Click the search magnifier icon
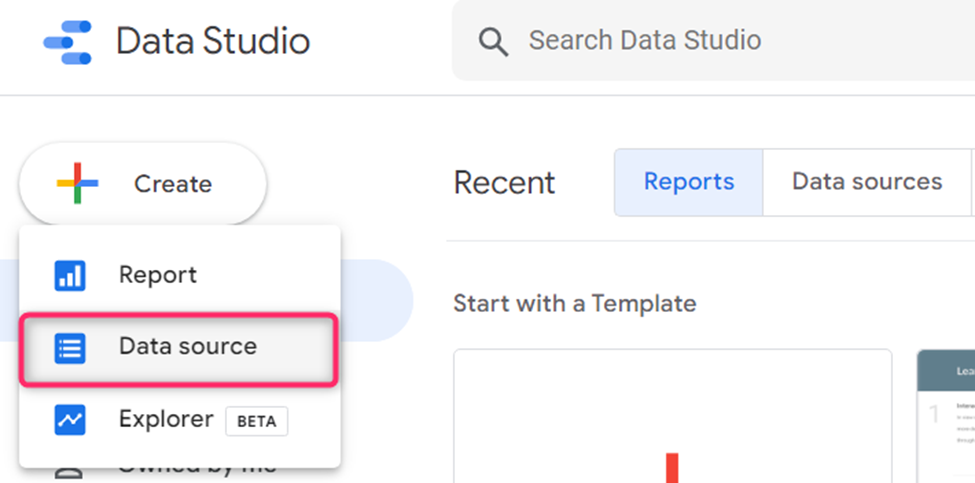Image resolution: width=975 pixels, height=483 pixels. (x=493, y=42)
